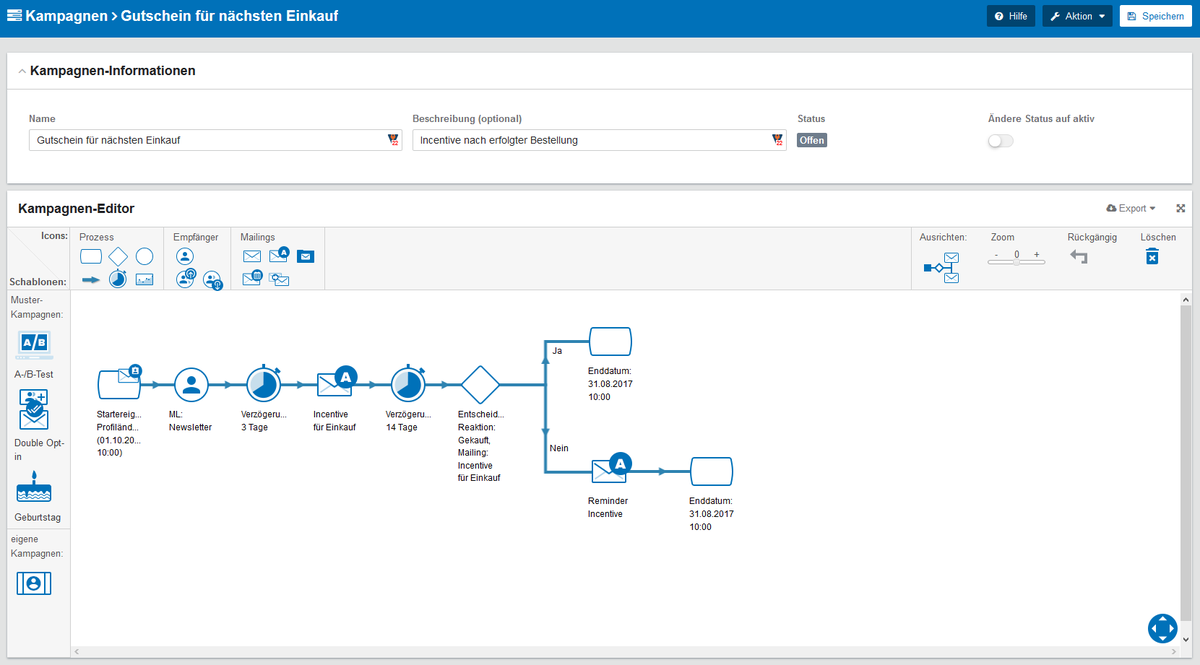This screenshot has width=1200, height=665.
Task: Click the Ausrichten align diagram icon
Action: coord(942,268)
